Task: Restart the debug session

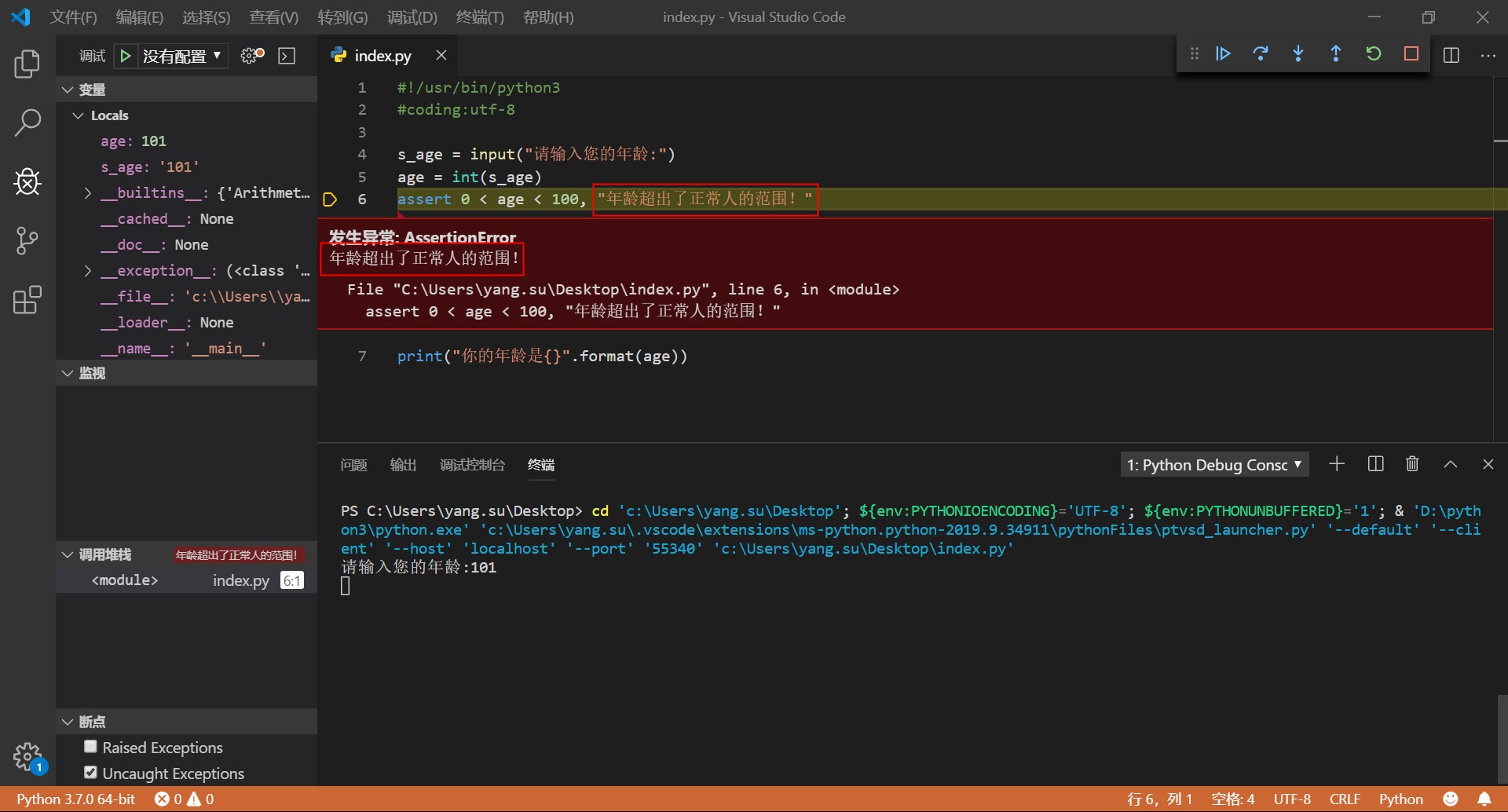Action: (1374, 53)
